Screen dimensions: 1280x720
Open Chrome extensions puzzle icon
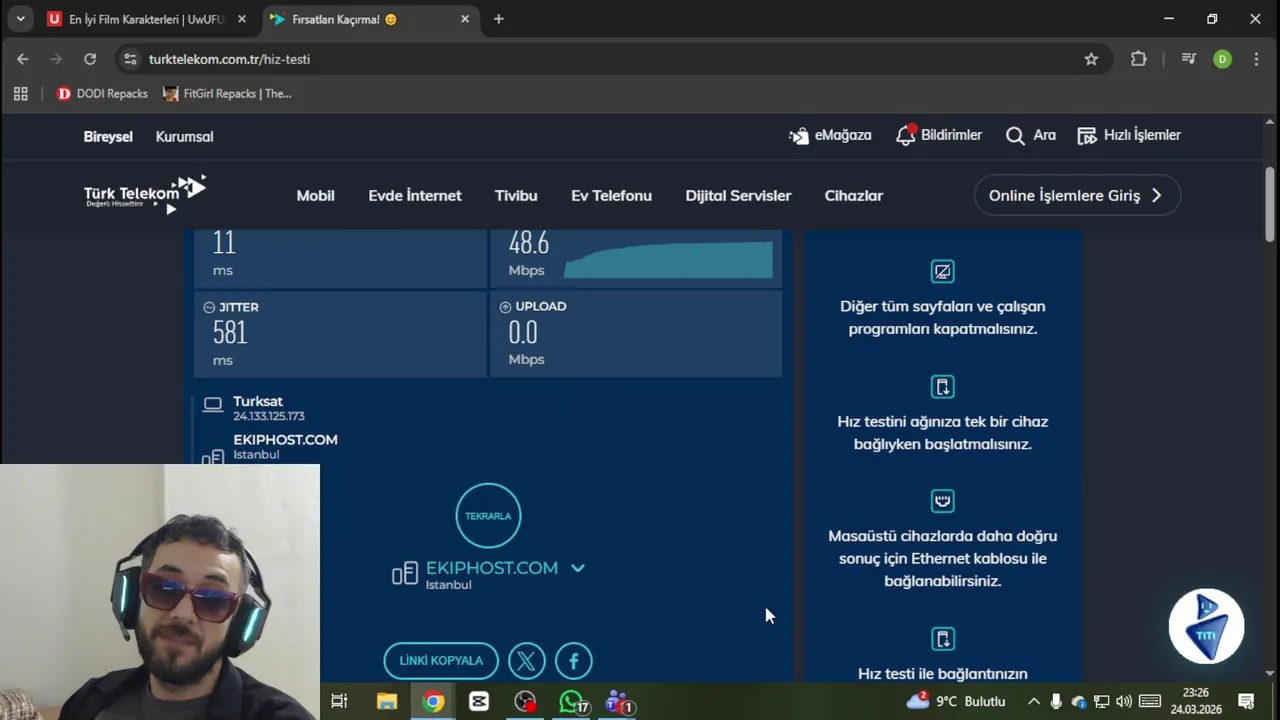[x=1138, y=59]
